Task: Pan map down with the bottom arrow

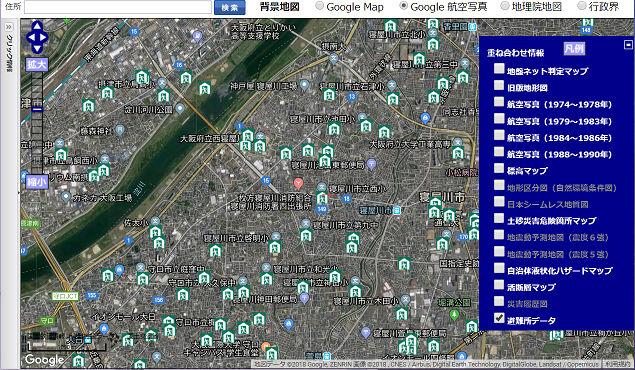Action: click(37, 48)
